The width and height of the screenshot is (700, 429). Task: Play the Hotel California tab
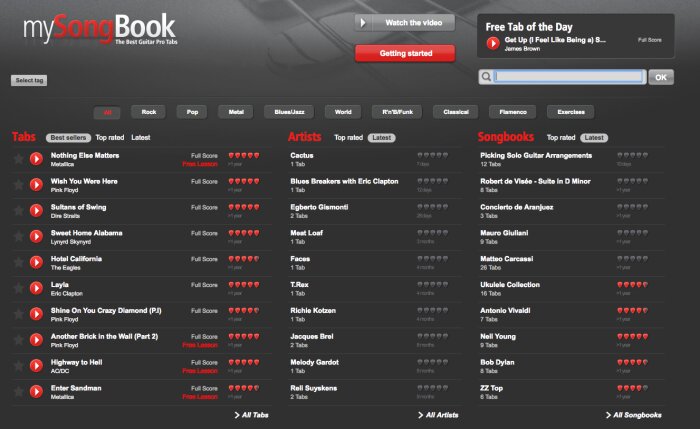(x=36, y=262)
